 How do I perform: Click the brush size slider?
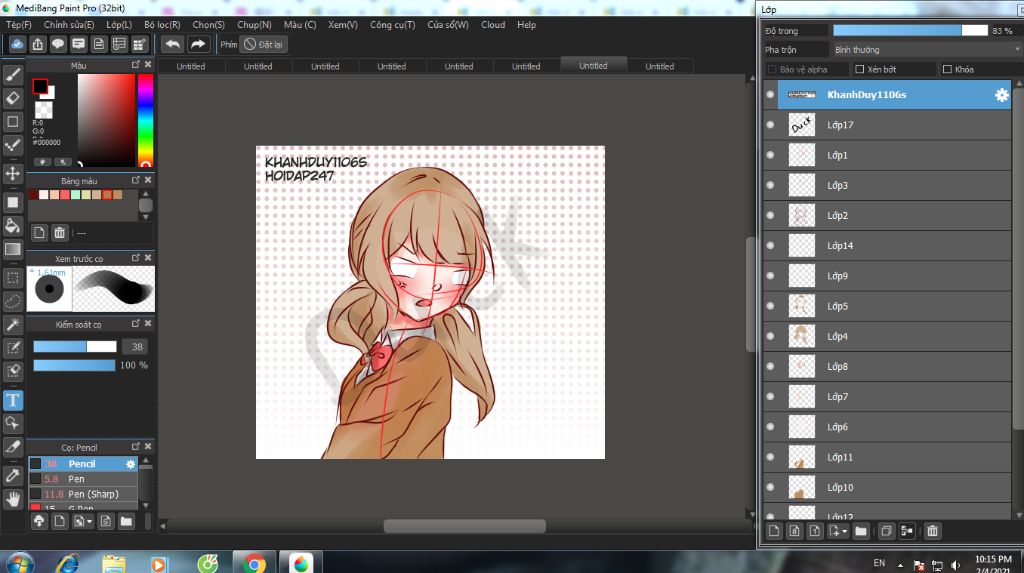(74, 346)
